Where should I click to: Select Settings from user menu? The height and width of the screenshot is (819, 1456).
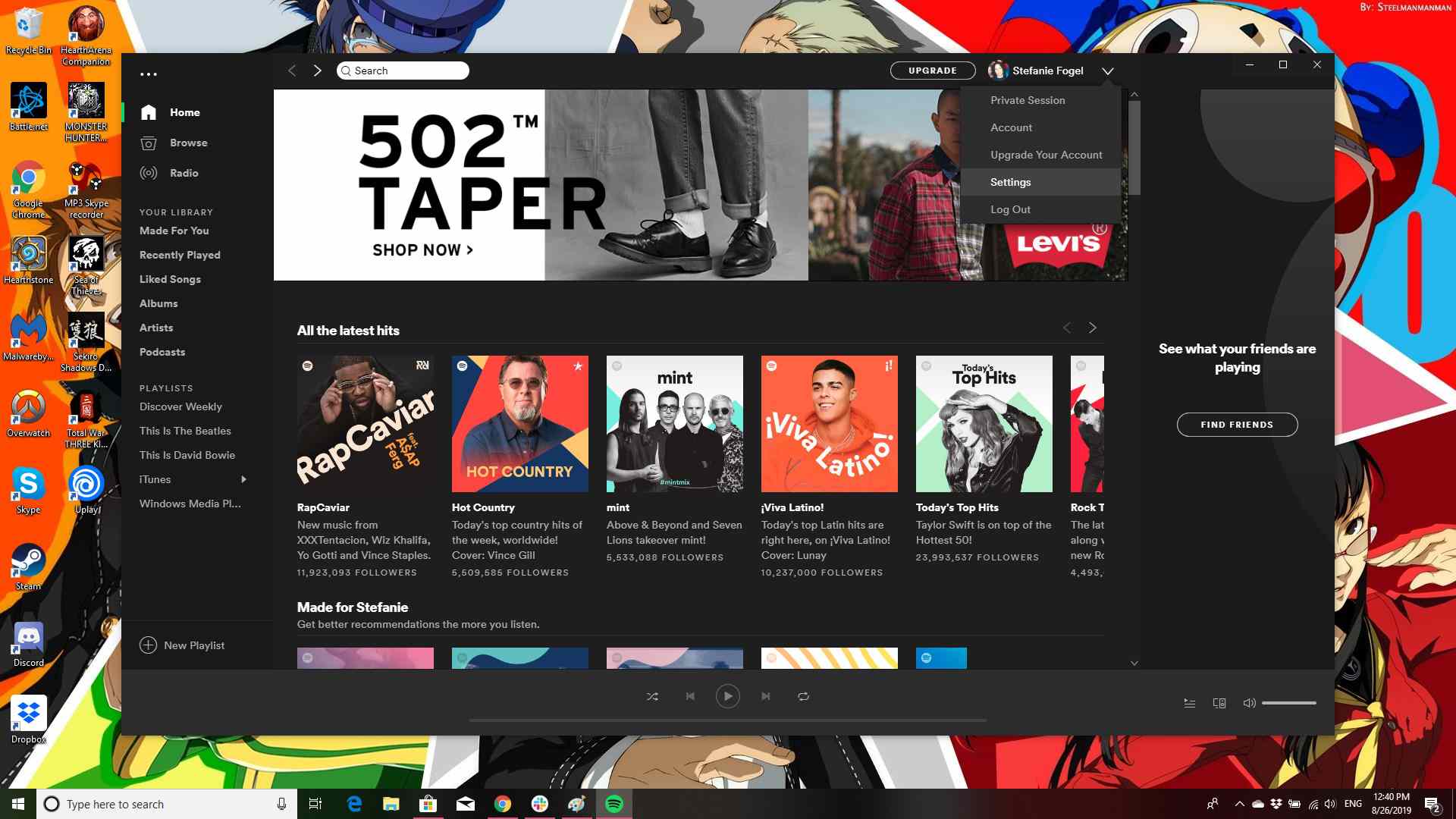point(1011,181)
